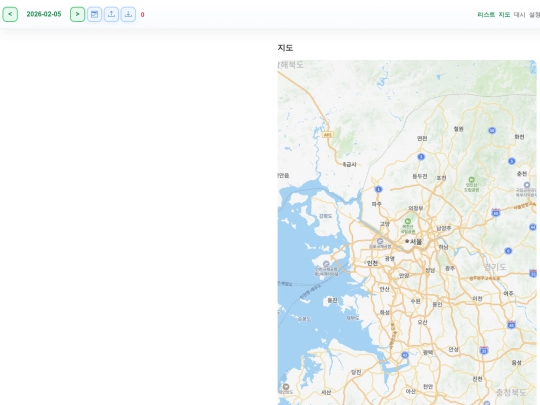540x405 pixels.
Task: Click the 파주 label on map
Action: tap(376, 204)
